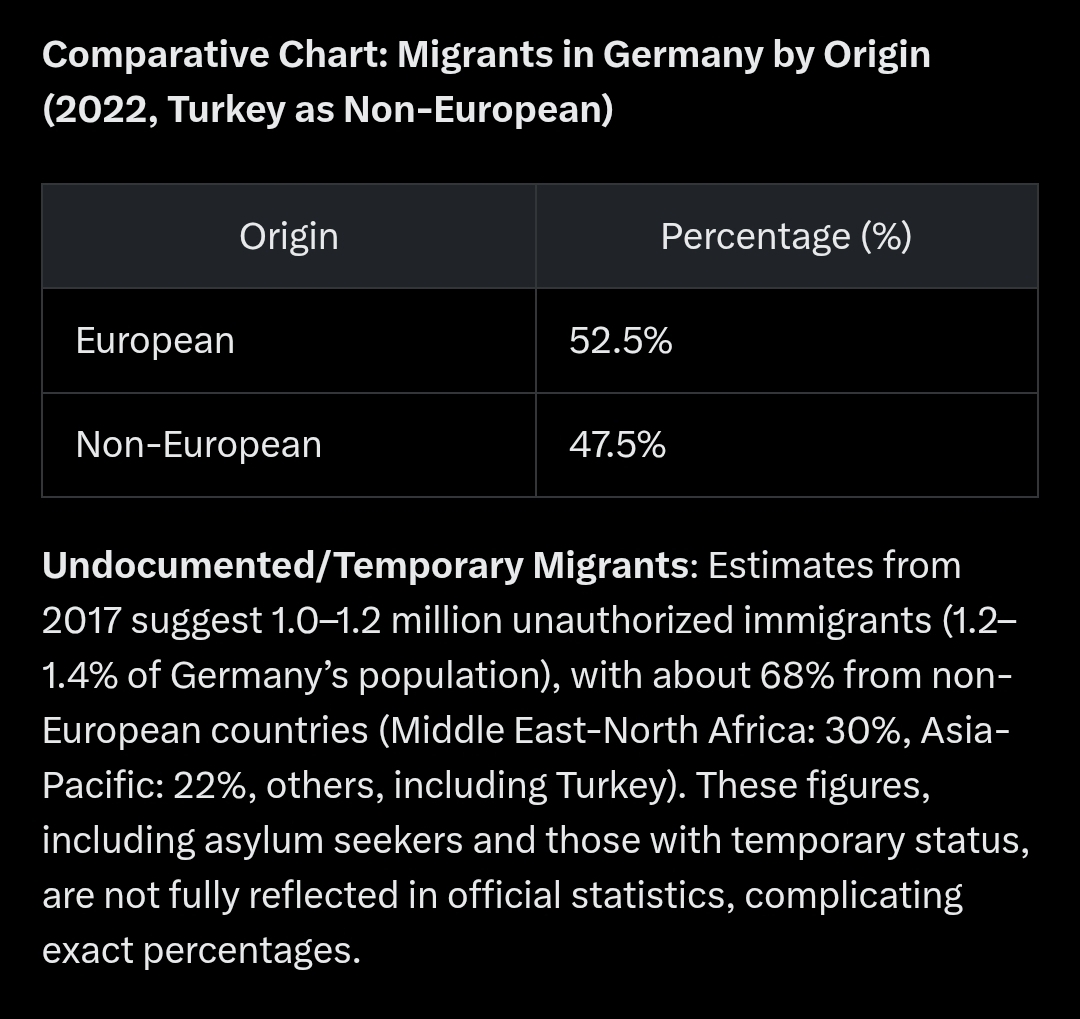The width and height of the screenshot is (1080, 1019).
Task: Click the 'Non-European' row label cell
Action: tap(199, 444)
